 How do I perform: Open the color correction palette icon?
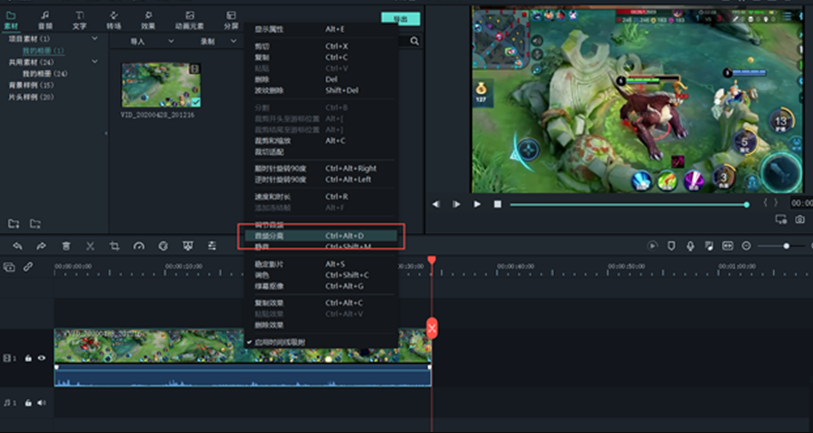pyautogui.click(x=163, y=246)
